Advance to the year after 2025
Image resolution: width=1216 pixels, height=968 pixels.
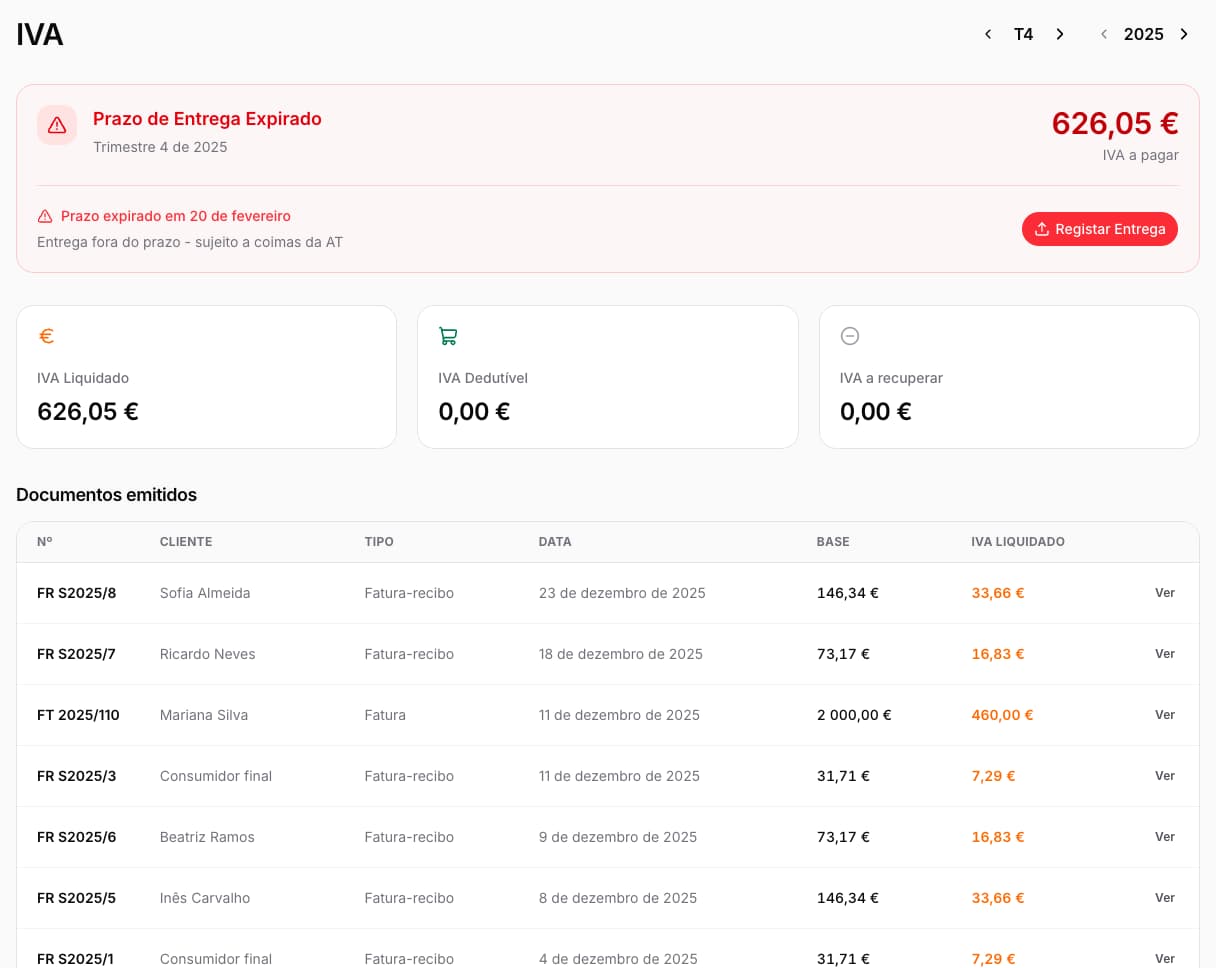(x=1184, y=34)
